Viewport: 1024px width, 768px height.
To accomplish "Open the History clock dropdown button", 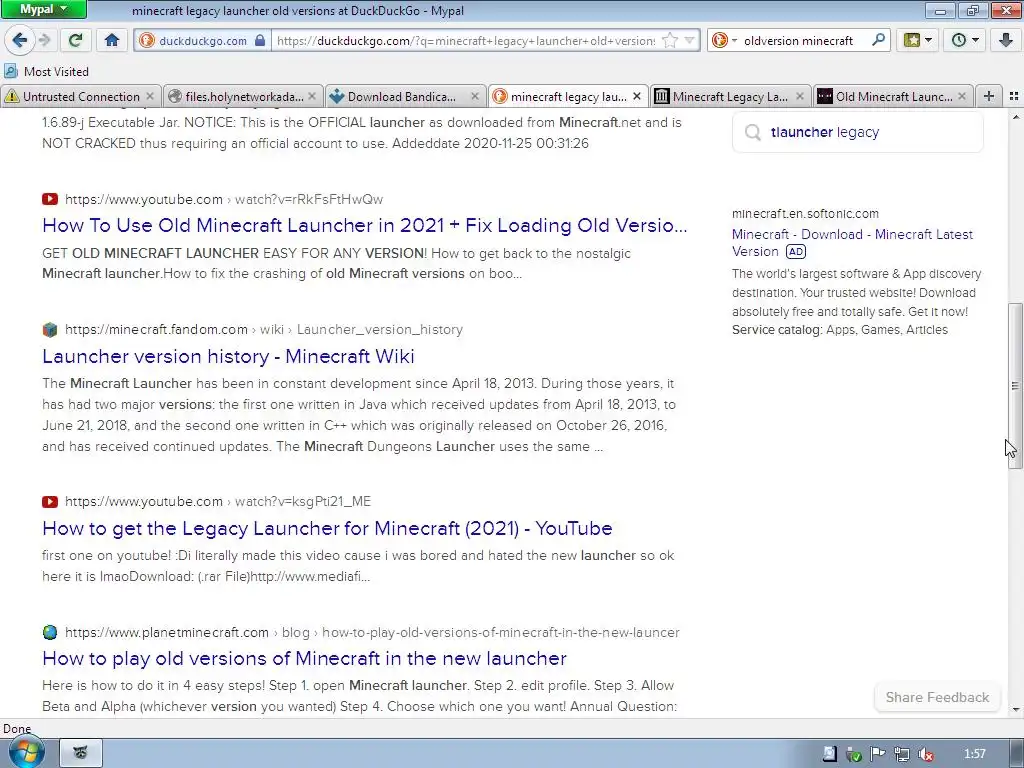I will (x=965, y=40).
